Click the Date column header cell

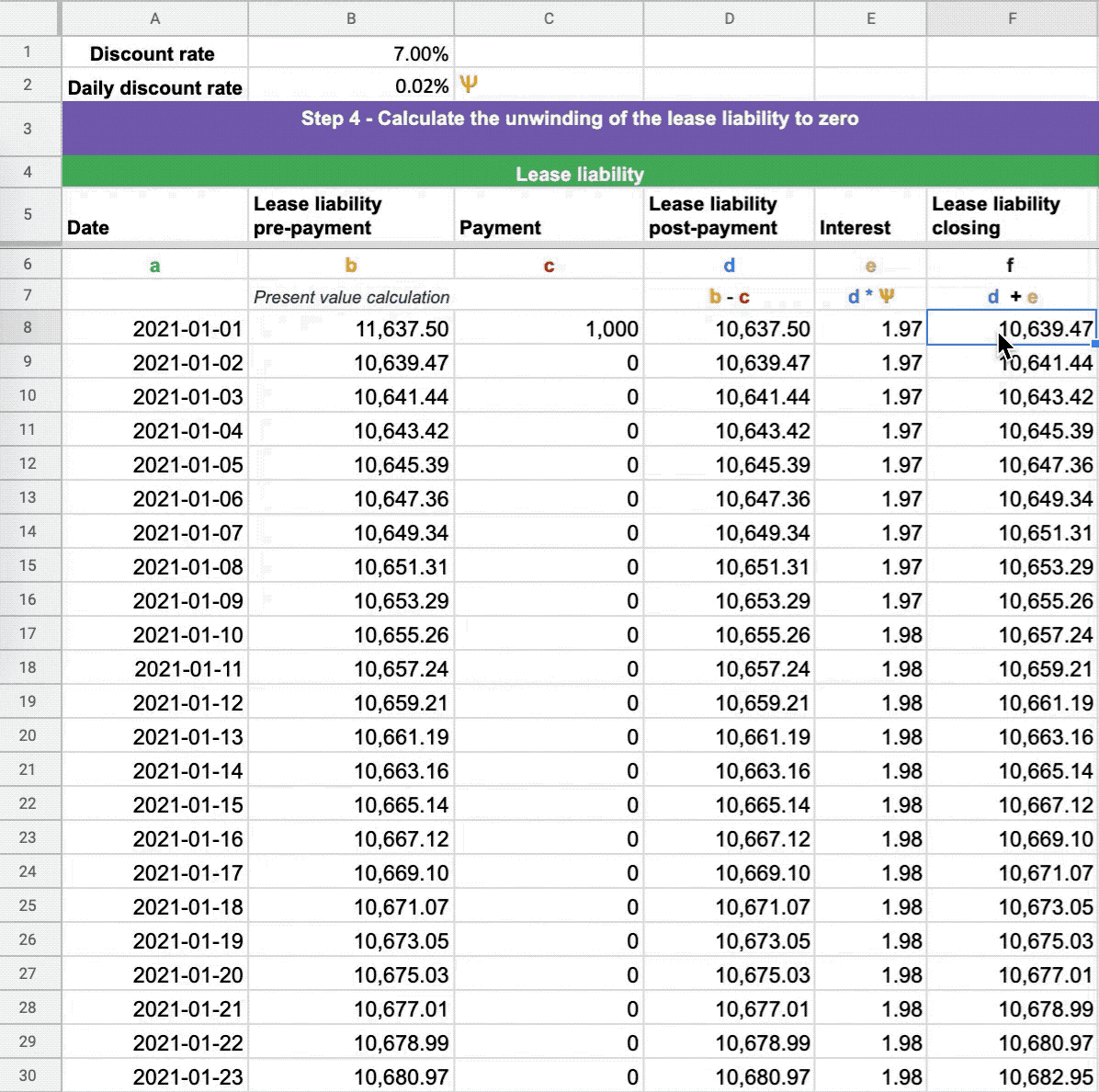tap(153, 215)
